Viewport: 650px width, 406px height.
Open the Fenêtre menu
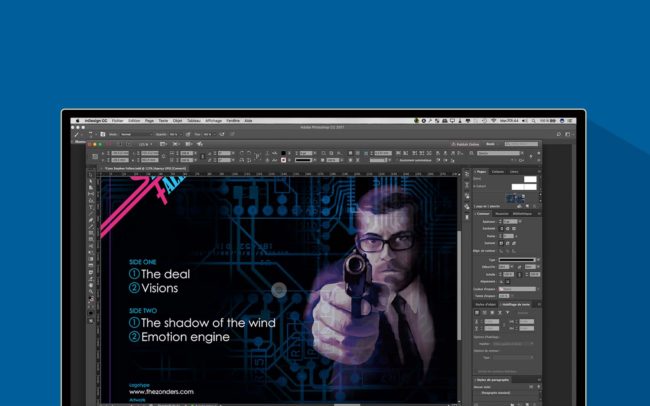click(233, 121)
